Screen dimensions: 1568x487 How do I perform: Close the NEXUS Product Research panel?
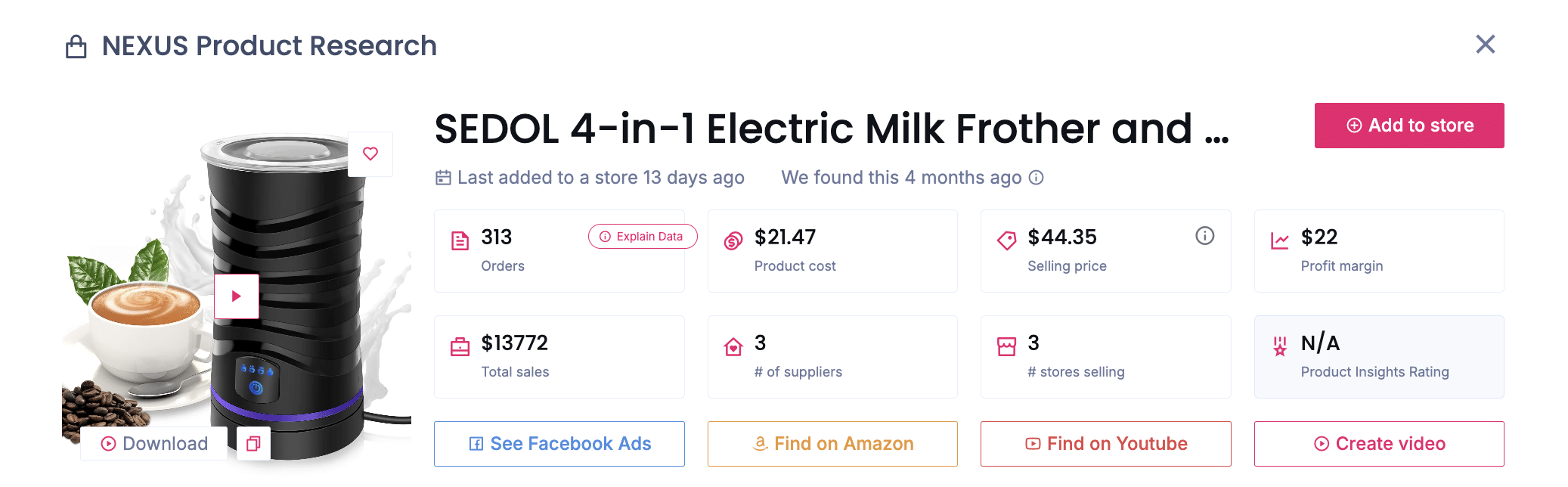(x=1484, y=45)
